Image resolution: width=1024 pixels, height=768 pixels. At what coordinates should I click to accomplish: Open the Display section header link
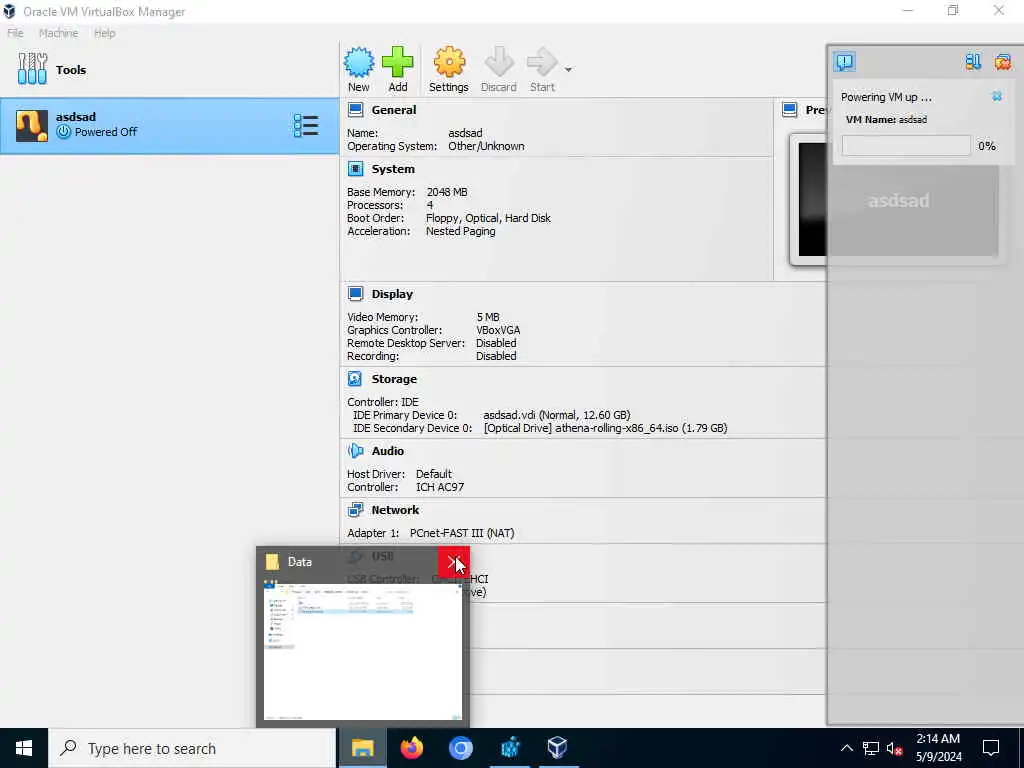(x=392, y=294)
